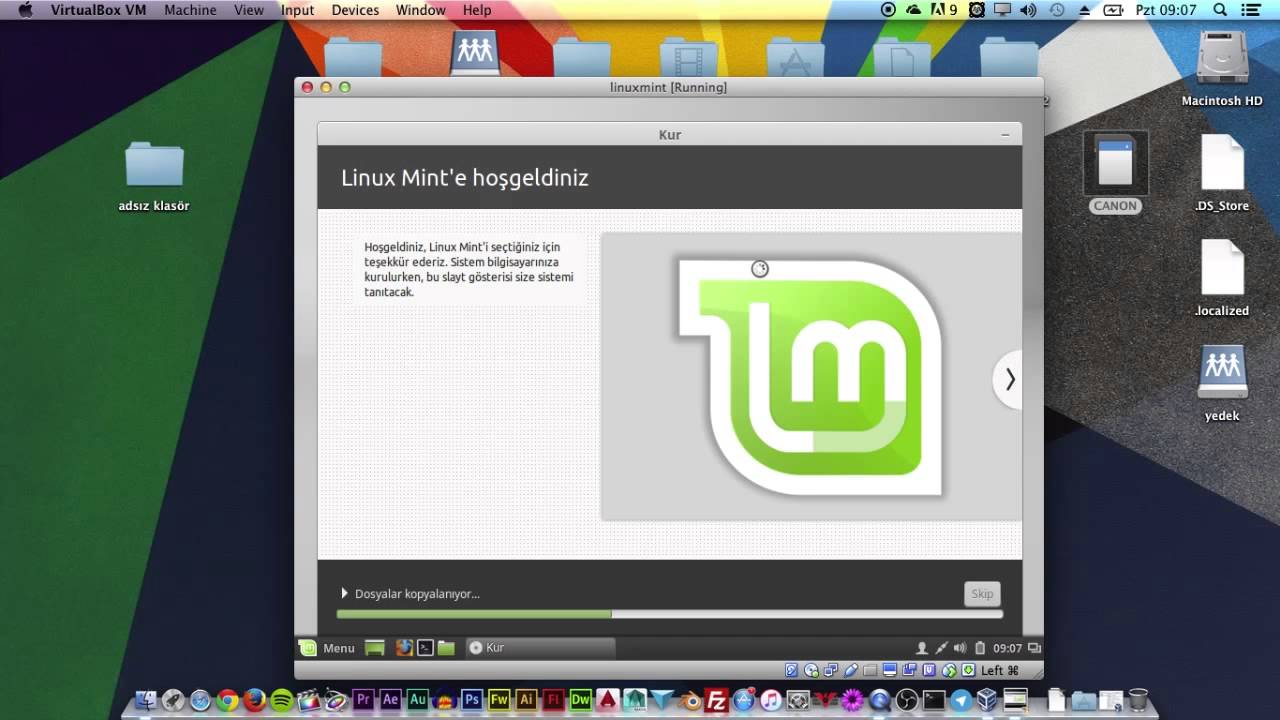Open the Trash in the Dock

tap(1137, 700)
